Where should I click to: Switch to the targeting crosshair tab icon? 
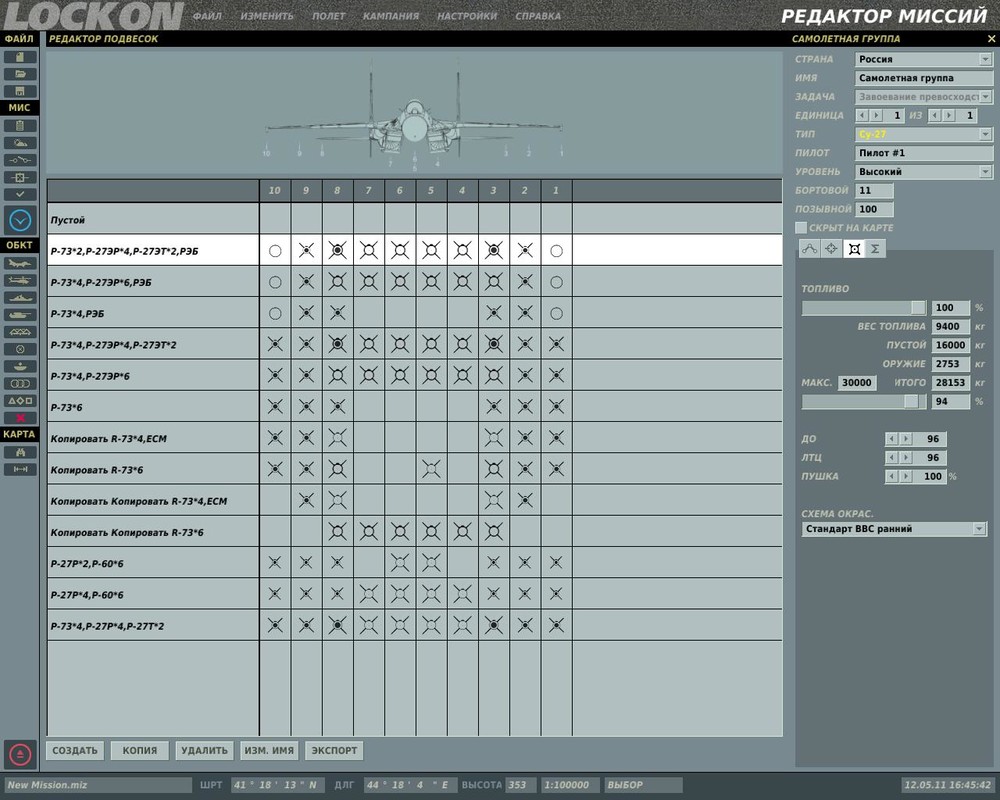pos(831,249)
